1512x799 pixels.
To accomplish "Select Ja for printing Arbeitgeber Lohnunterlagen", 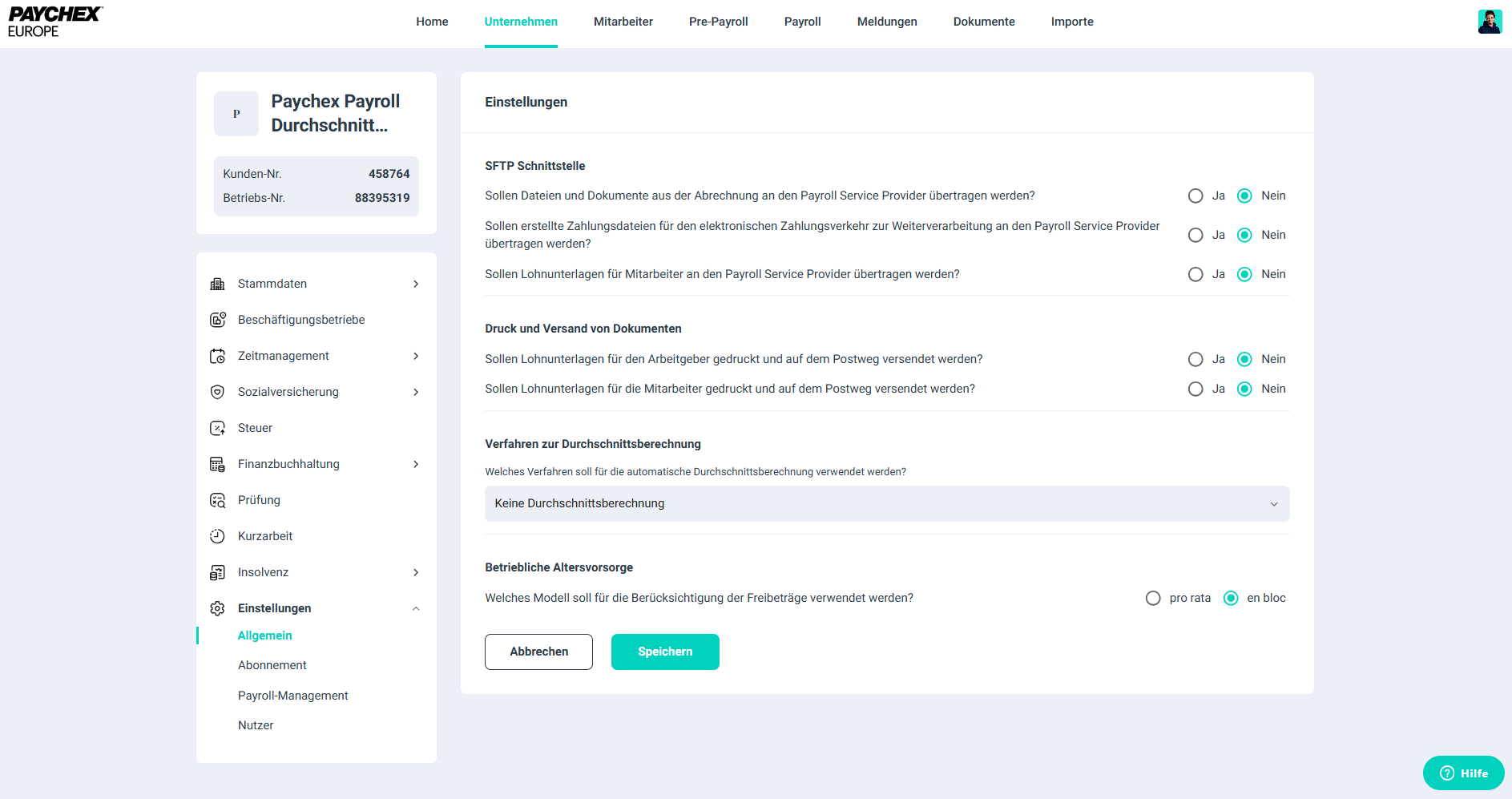I will (1195, 359).
